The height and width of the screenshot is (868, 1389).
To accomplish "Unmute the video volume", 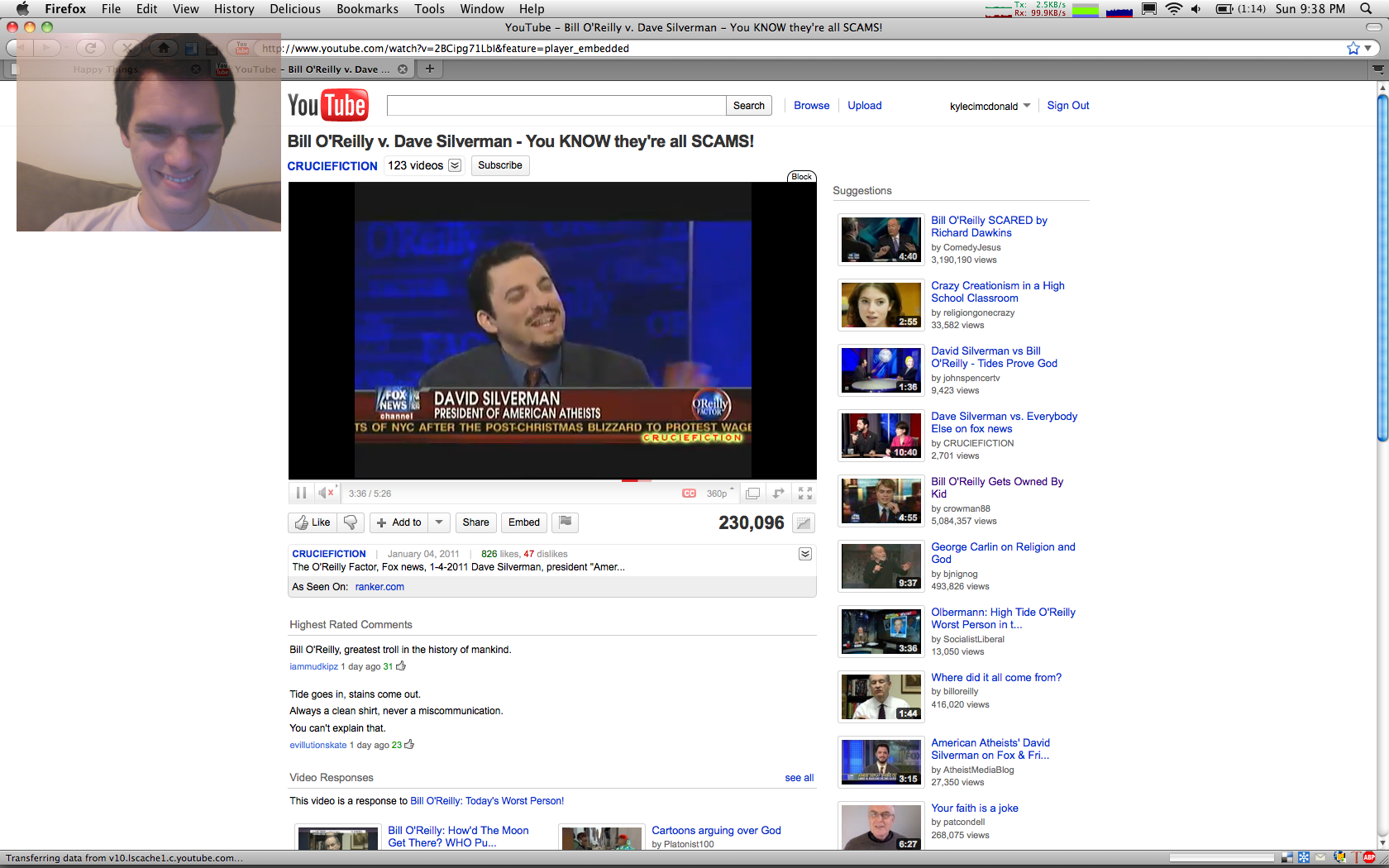I will 326,494.
